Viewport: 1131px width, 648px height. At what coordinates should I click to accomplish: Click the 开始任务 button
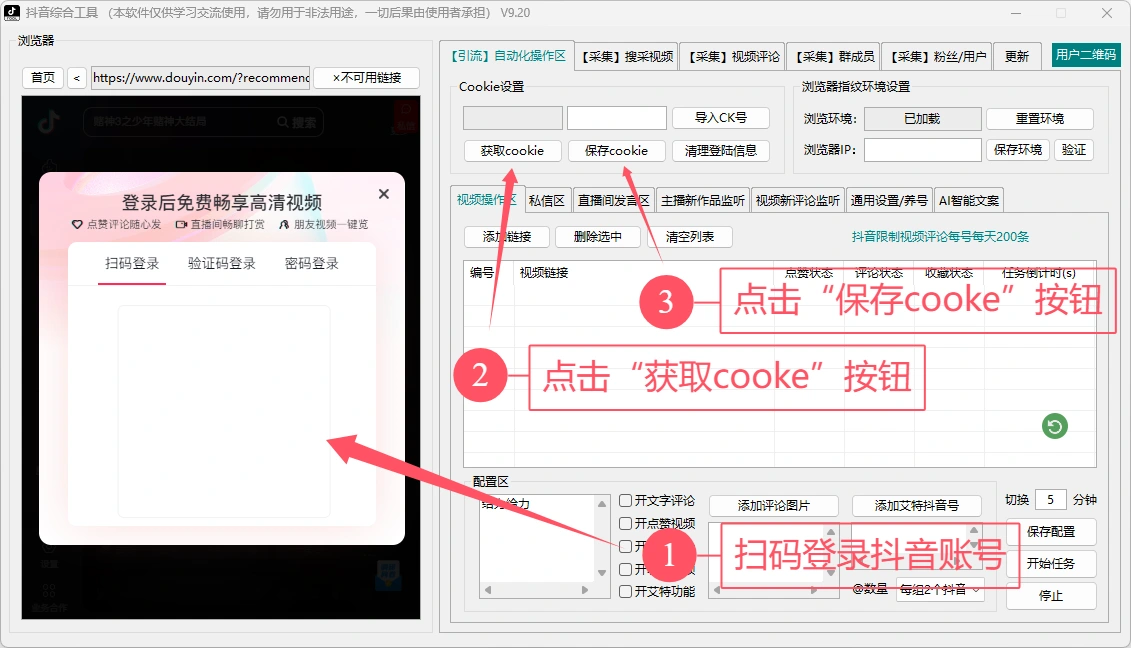[x=1051, y=564]
